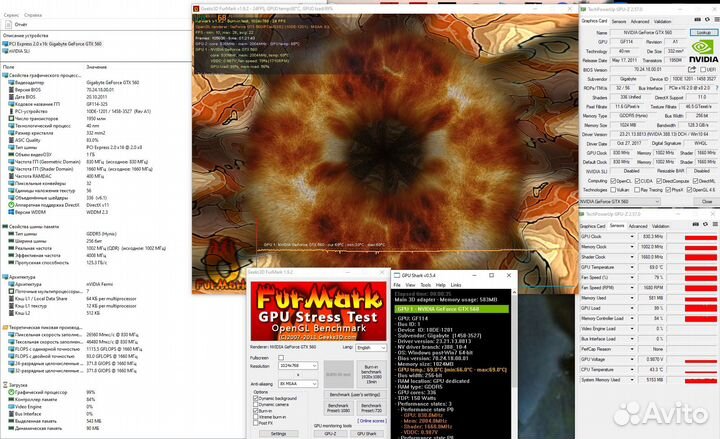Click FurMark render window title icon
This screenshot has height=439, width=720.
click(x=196, y=8)
